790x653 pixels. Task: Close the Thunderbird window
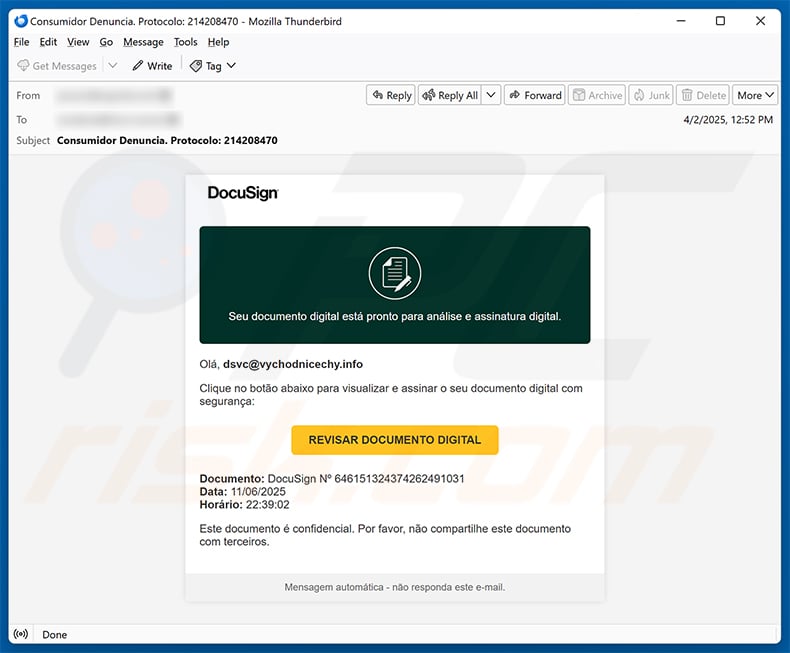coord(760,21)
